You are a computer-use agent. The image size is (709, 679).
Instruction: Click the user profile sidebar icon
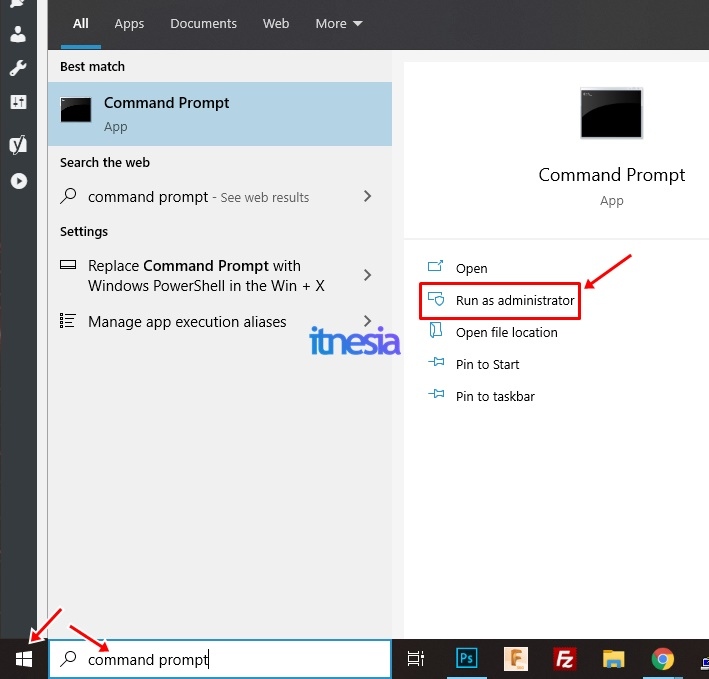click(x=18, y=34)
